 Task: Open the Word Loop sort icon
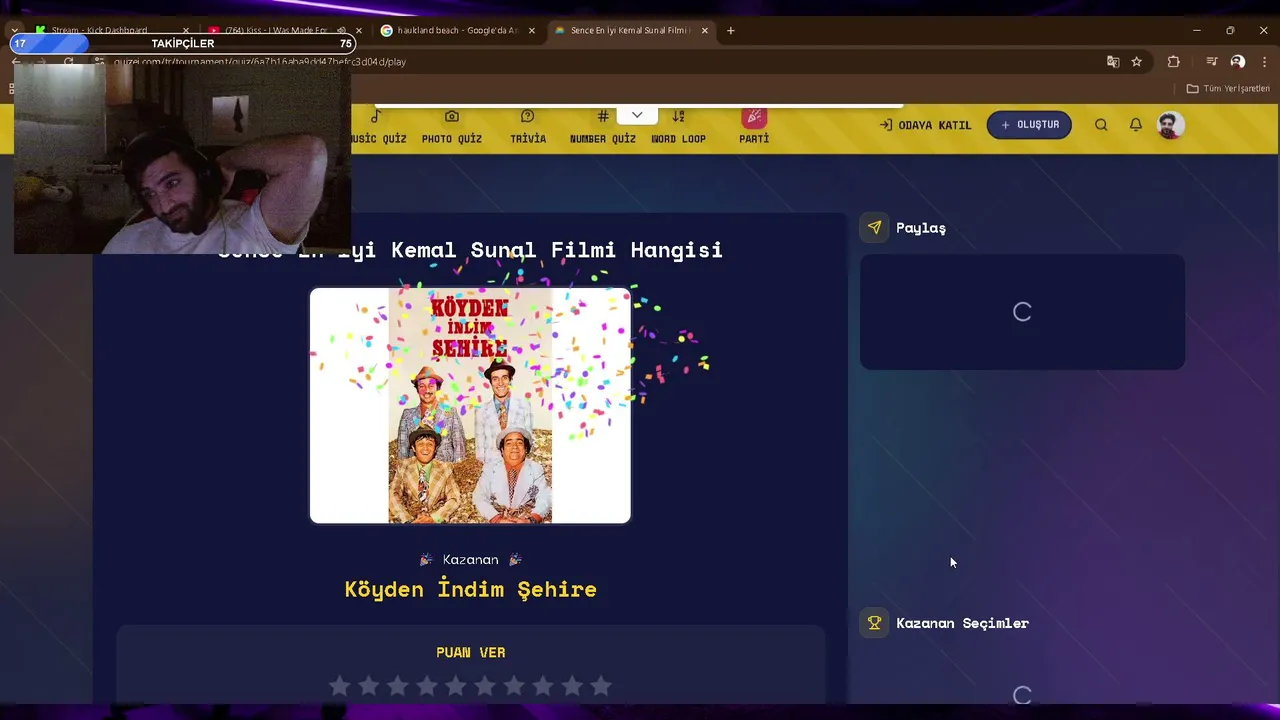coord(678,117)
